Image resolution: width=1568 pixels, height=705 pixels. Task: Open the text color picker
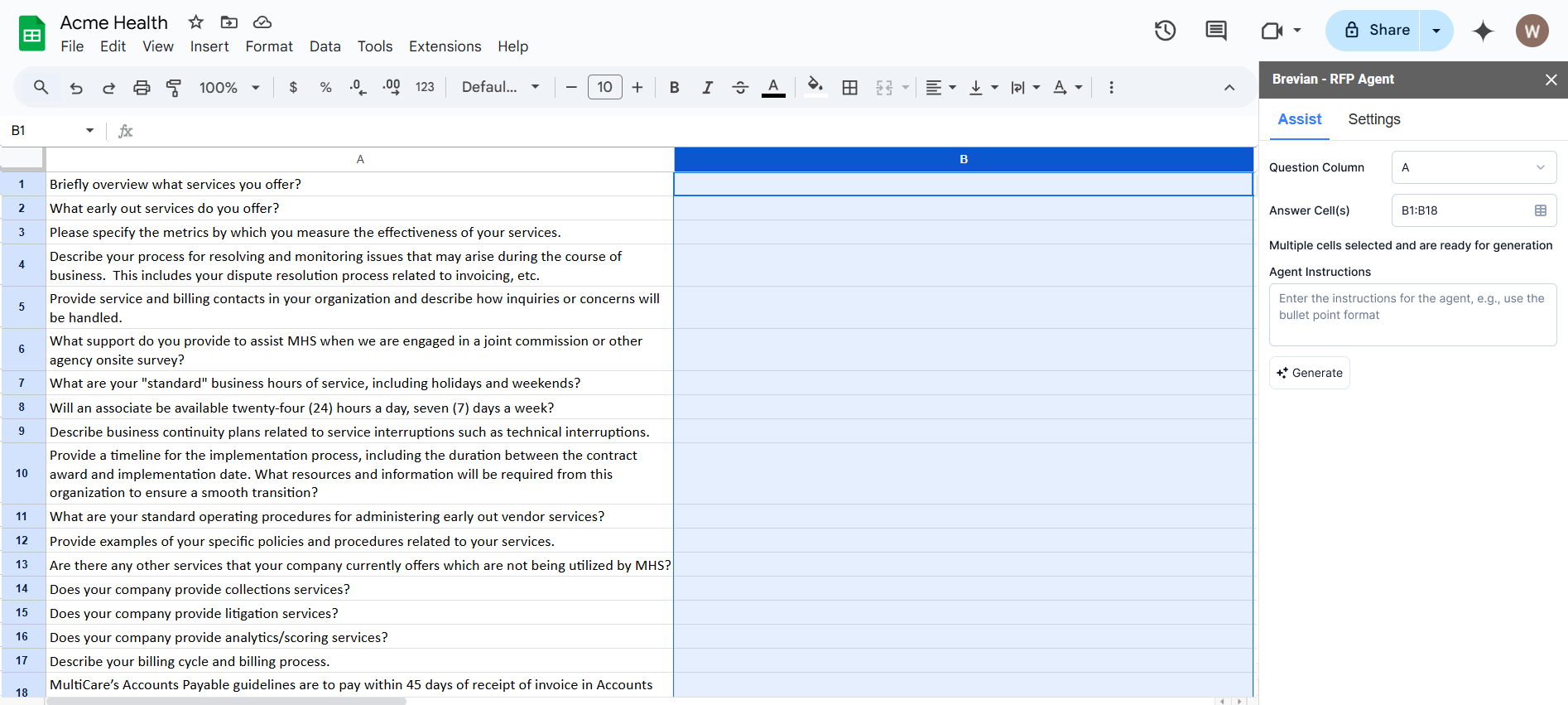[773, 87]
